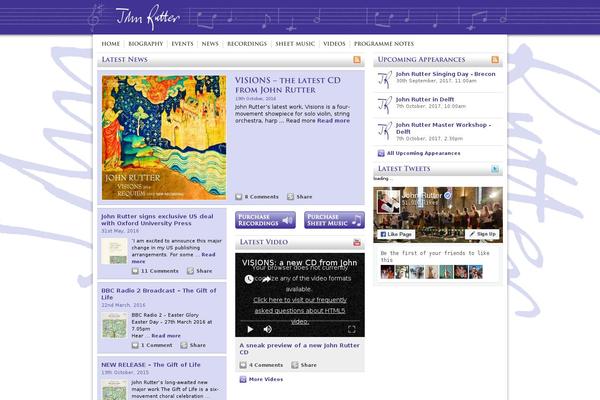
Task: Mute the video with the speaker button
Action: (x=267, y=329)
